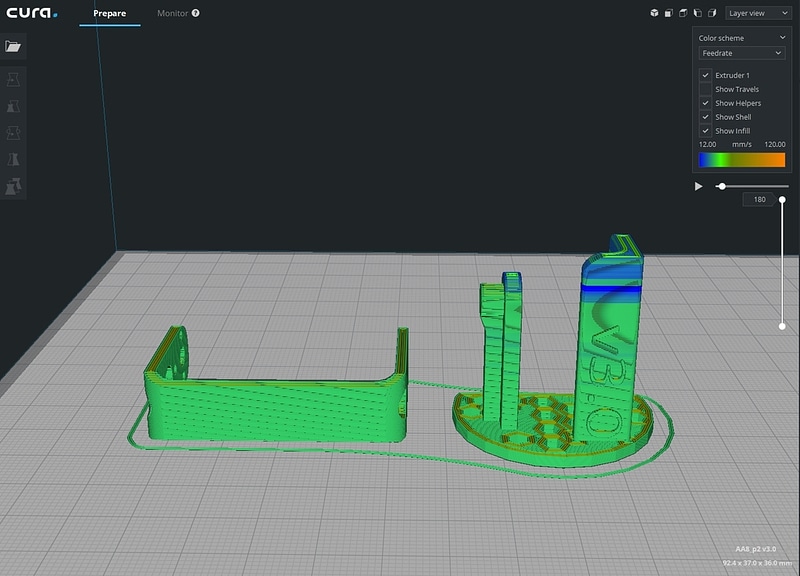Switch camera to the left side view
800x576 pixels.
(x=697, y=13)
